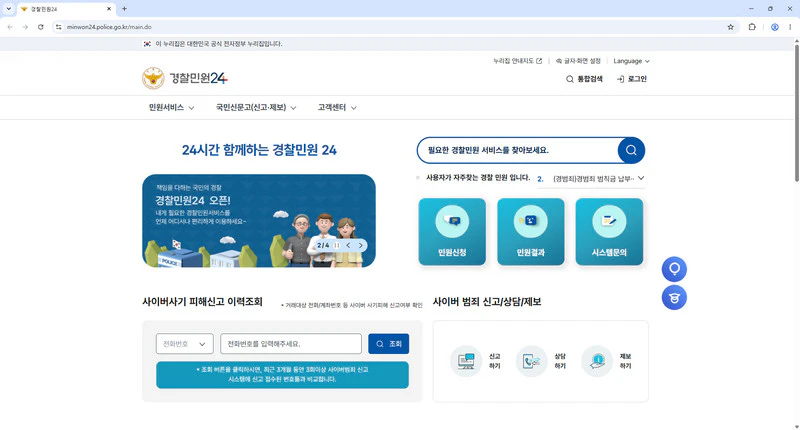The image size is (800, 430).
Task: Open the floating chatbot bubble icon
Action: (x=674, y=269)
